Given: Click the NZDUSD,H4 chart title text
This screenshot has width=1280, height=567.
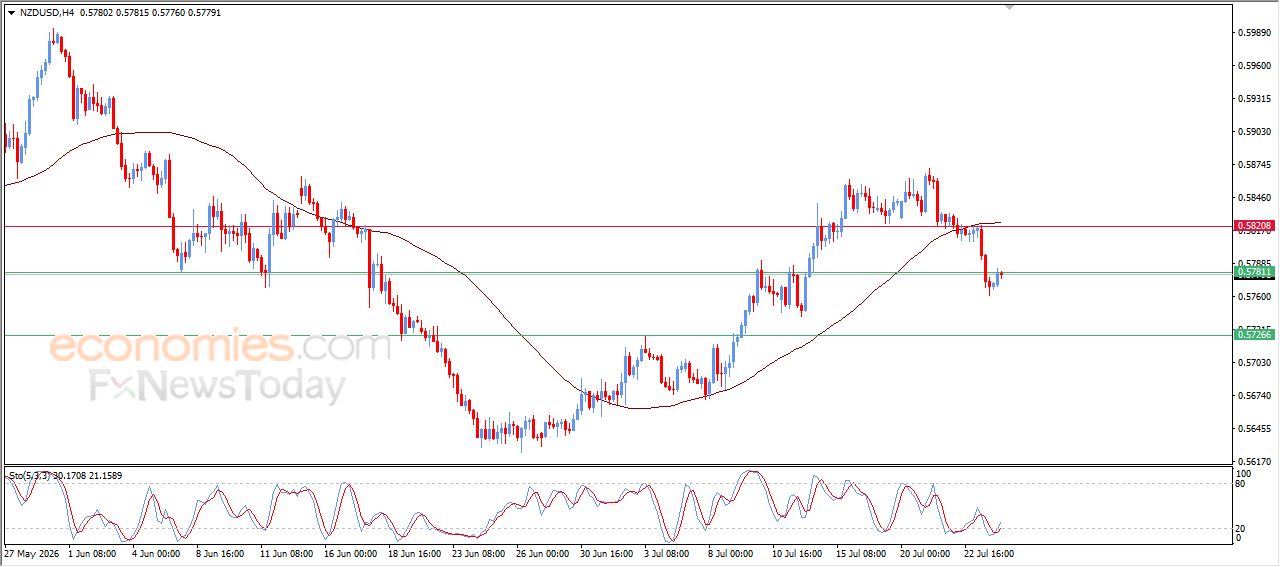Looking at the screenshot, I should click(46, 13).
